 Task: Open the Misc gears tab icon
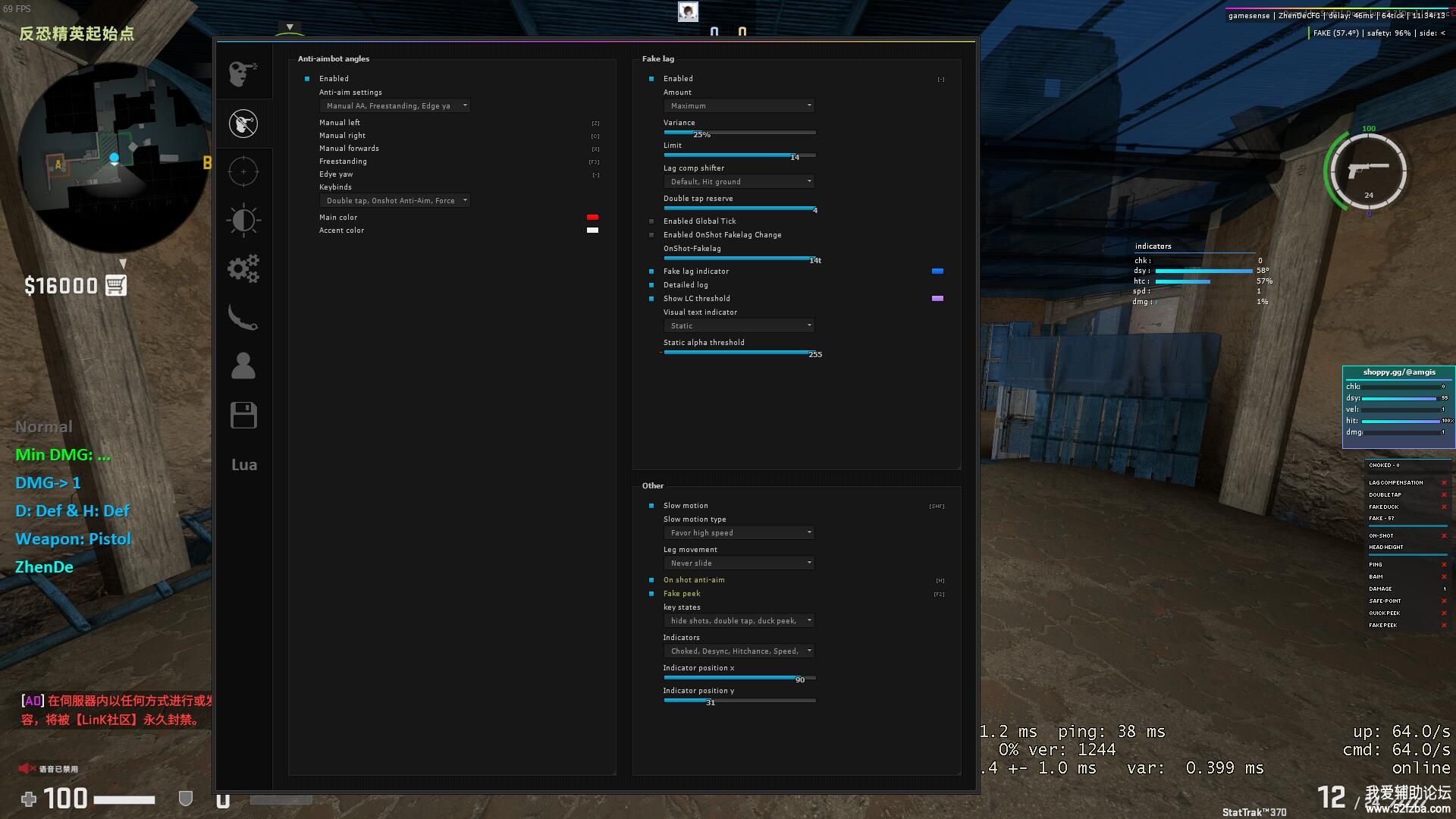243,268
